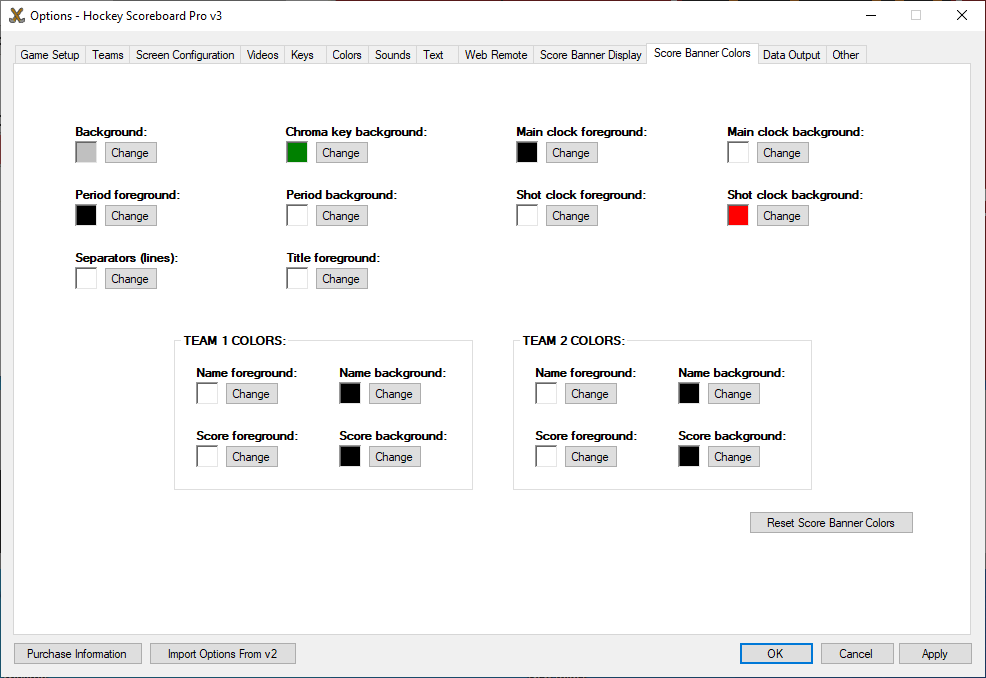Change the Title foreground color

[x=341, y=279]
